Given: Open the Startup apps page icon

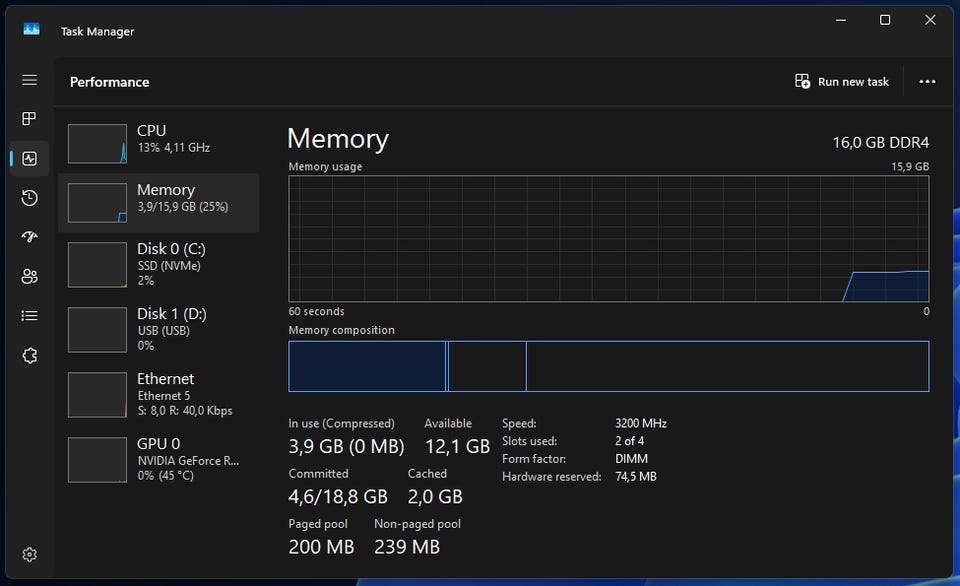Looking at the screenshot, I should click(29, 236).
